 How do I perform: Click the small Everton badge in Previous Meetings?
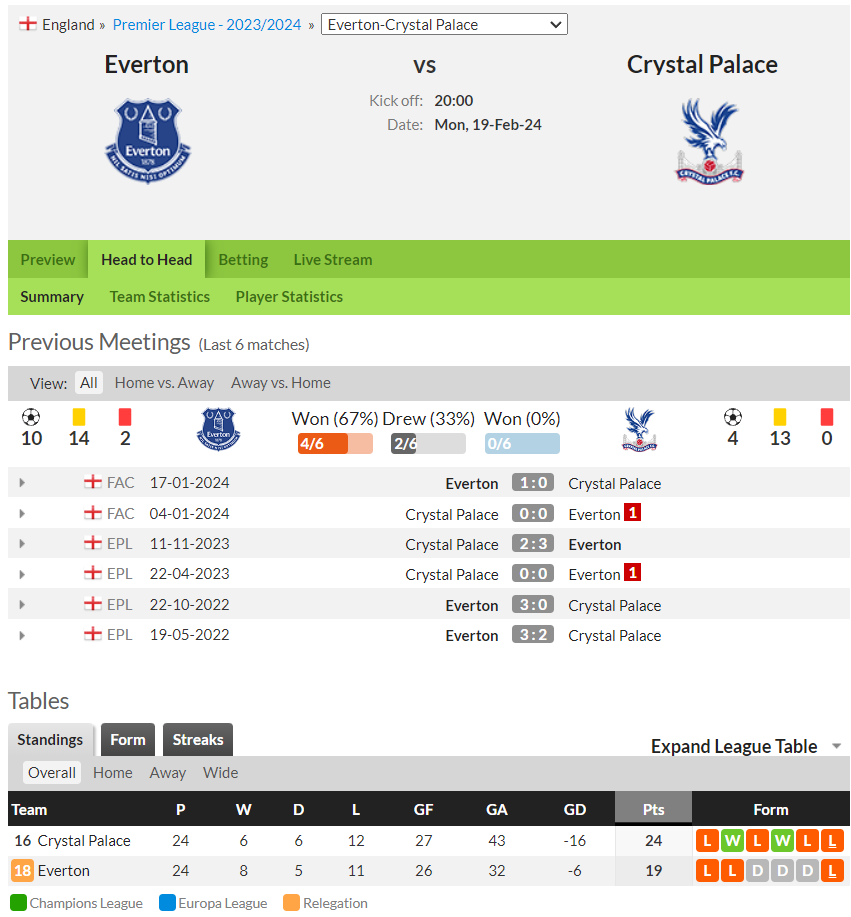218,429
